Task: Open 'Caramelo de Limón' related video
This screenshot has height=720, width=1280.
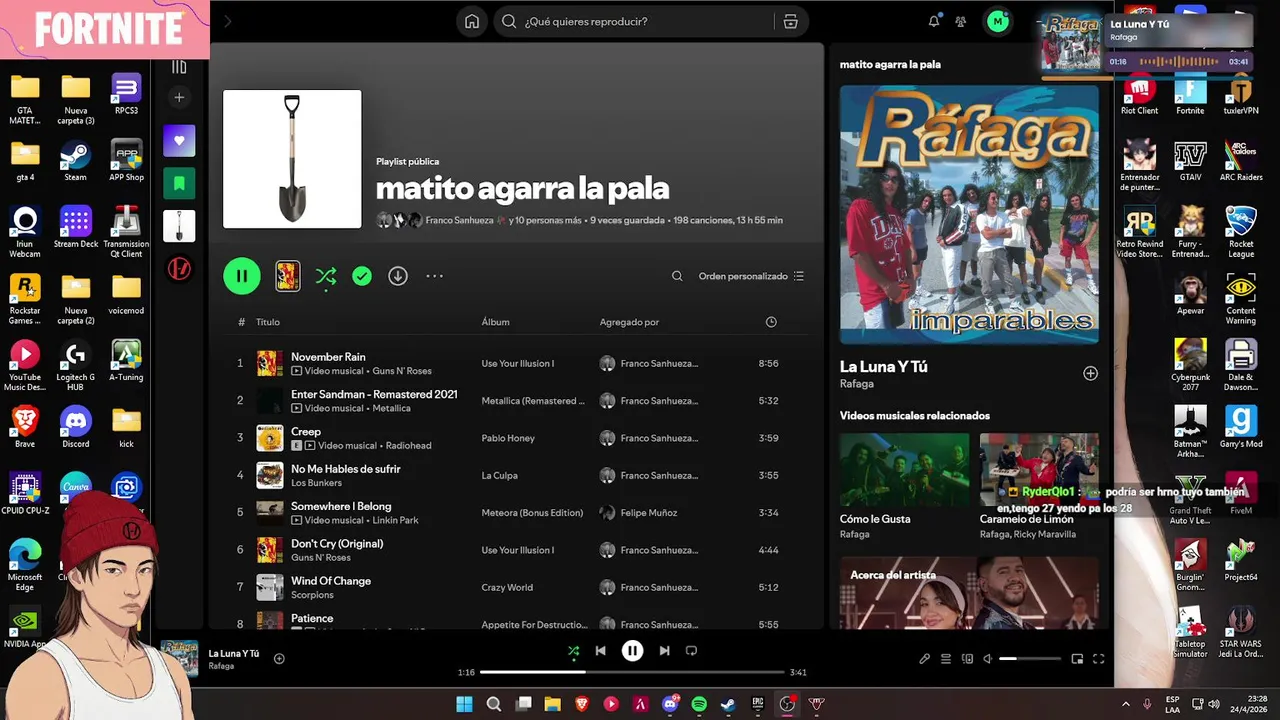Action: (1039, 486)
